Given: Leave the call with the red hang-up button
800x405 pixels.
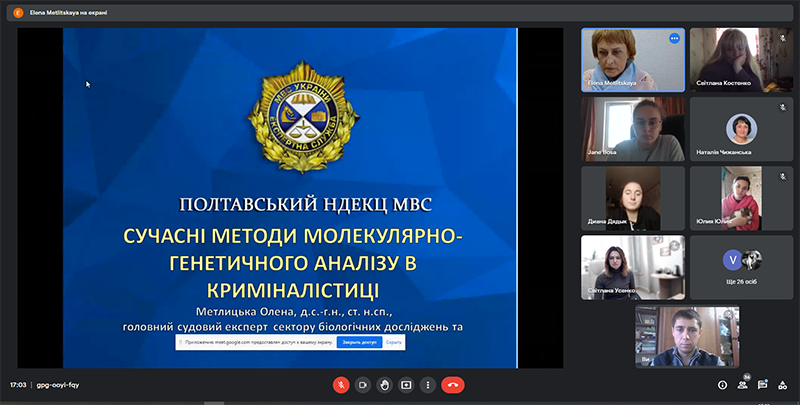Looking at the screenshot, I should click(x=453, y=385).
